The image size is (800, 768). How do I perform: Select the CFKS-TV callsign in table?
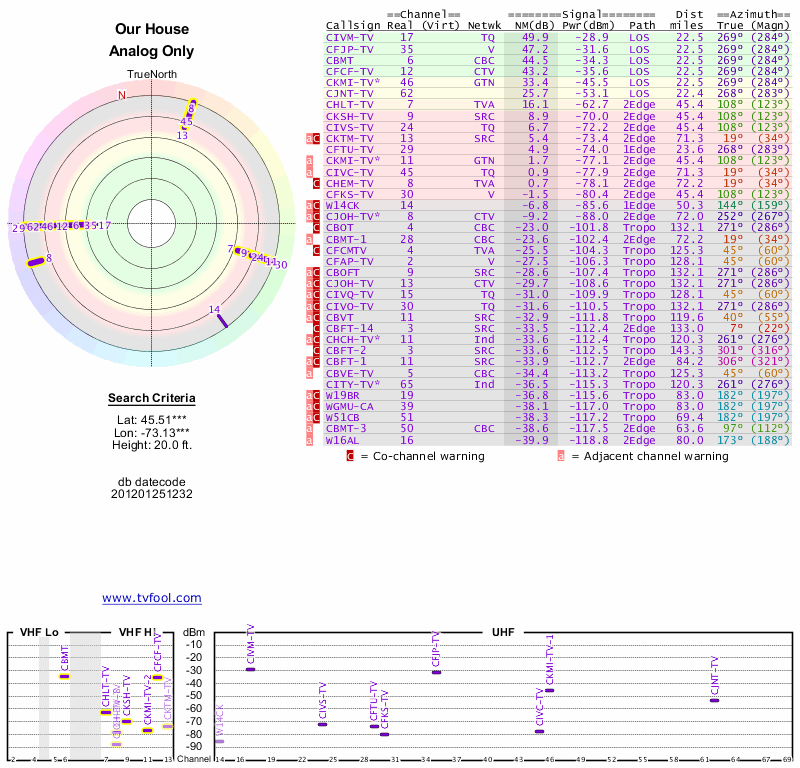tap(349, 194)
